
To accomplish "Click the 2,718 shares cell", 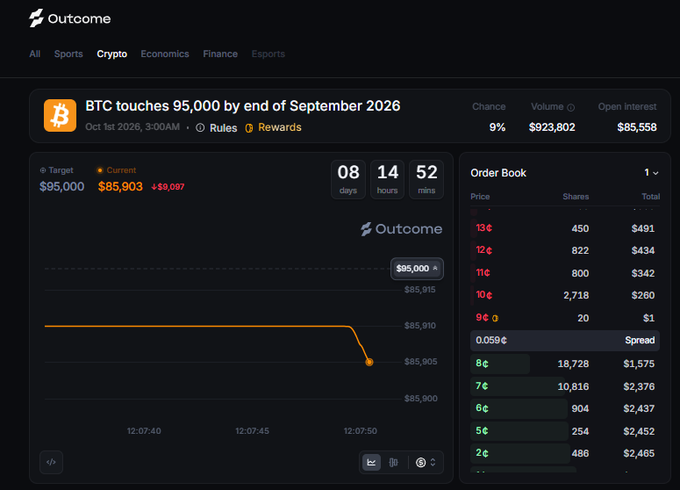I will [x=576, y=295].
